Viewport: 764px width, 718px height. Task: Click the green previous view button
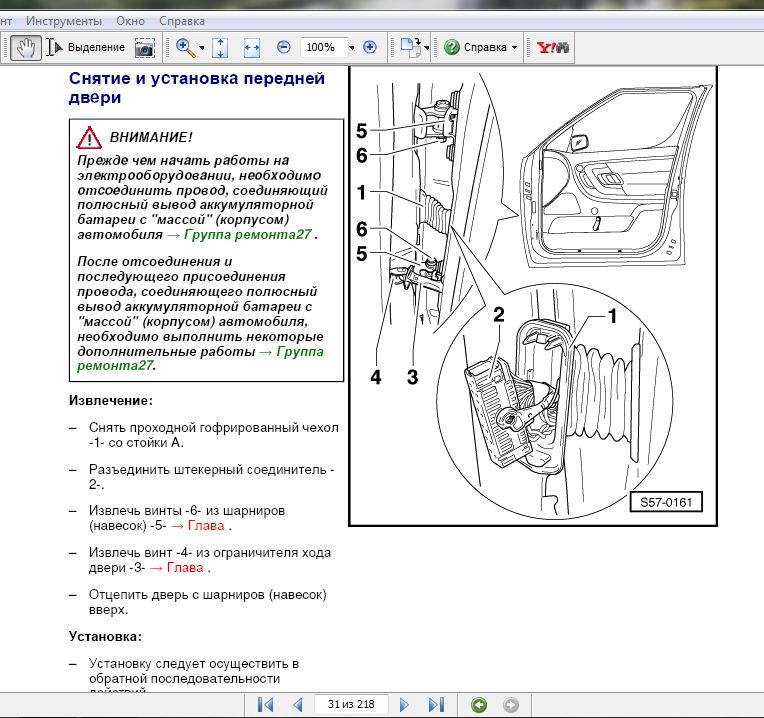479,704
